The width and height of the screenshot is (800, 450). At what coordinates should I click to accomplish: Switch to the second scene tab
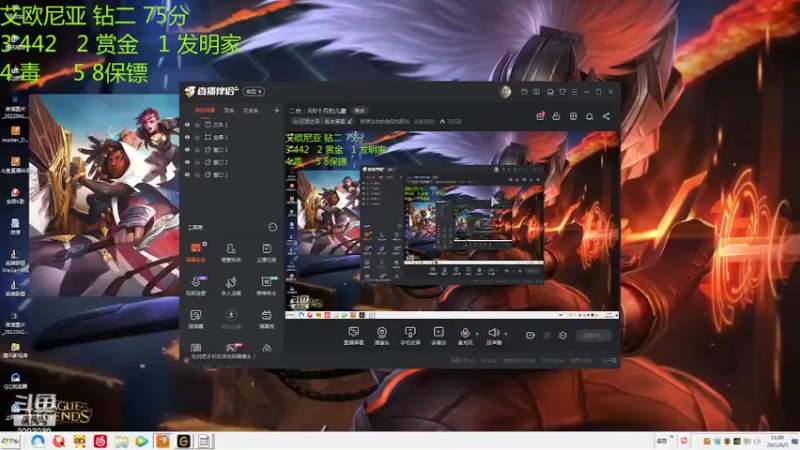(x=229, y=110)
